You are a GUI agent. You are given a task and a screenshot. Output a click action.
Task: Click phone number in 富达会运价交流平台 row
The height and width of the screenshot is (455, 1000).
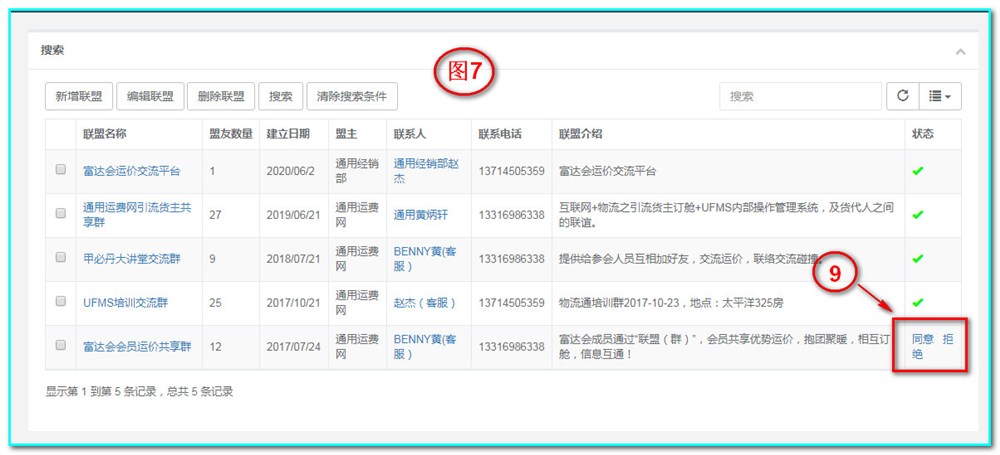pos(511,171)
